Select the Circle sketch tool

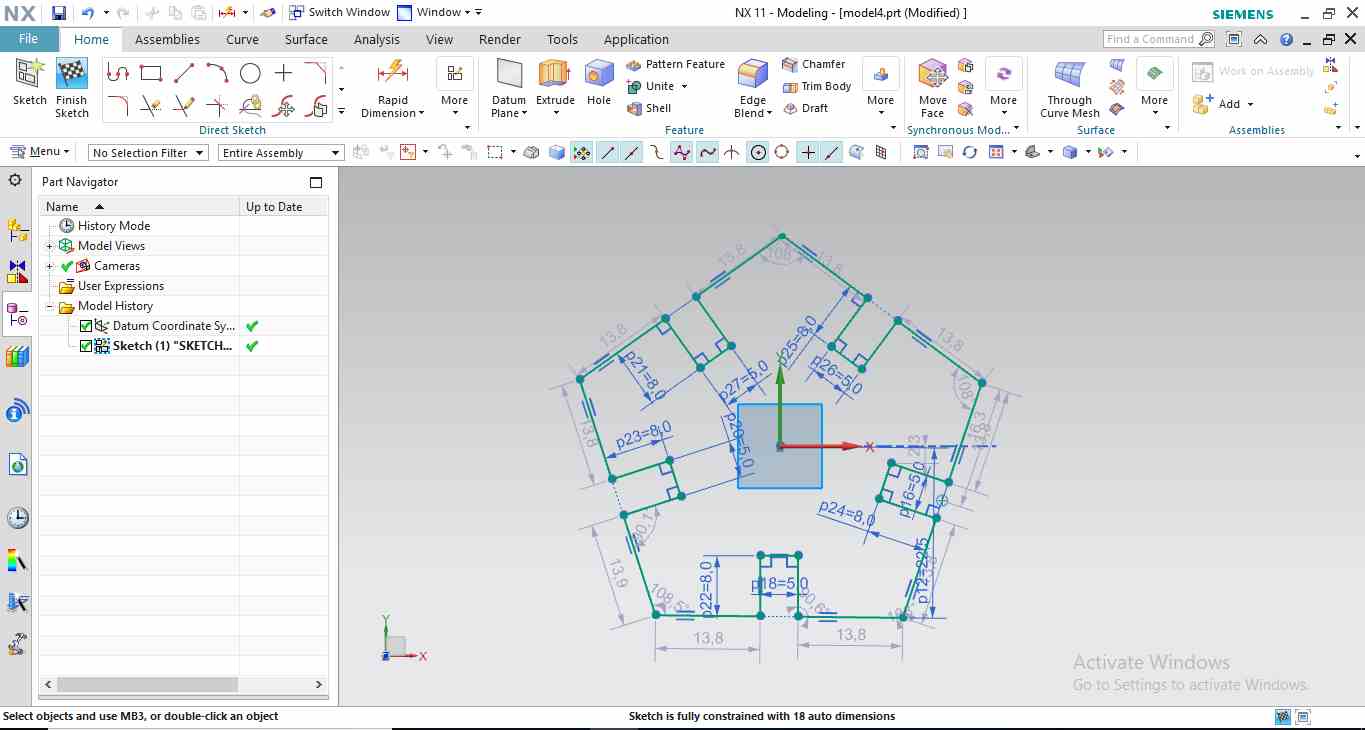(x=250, y=73)
